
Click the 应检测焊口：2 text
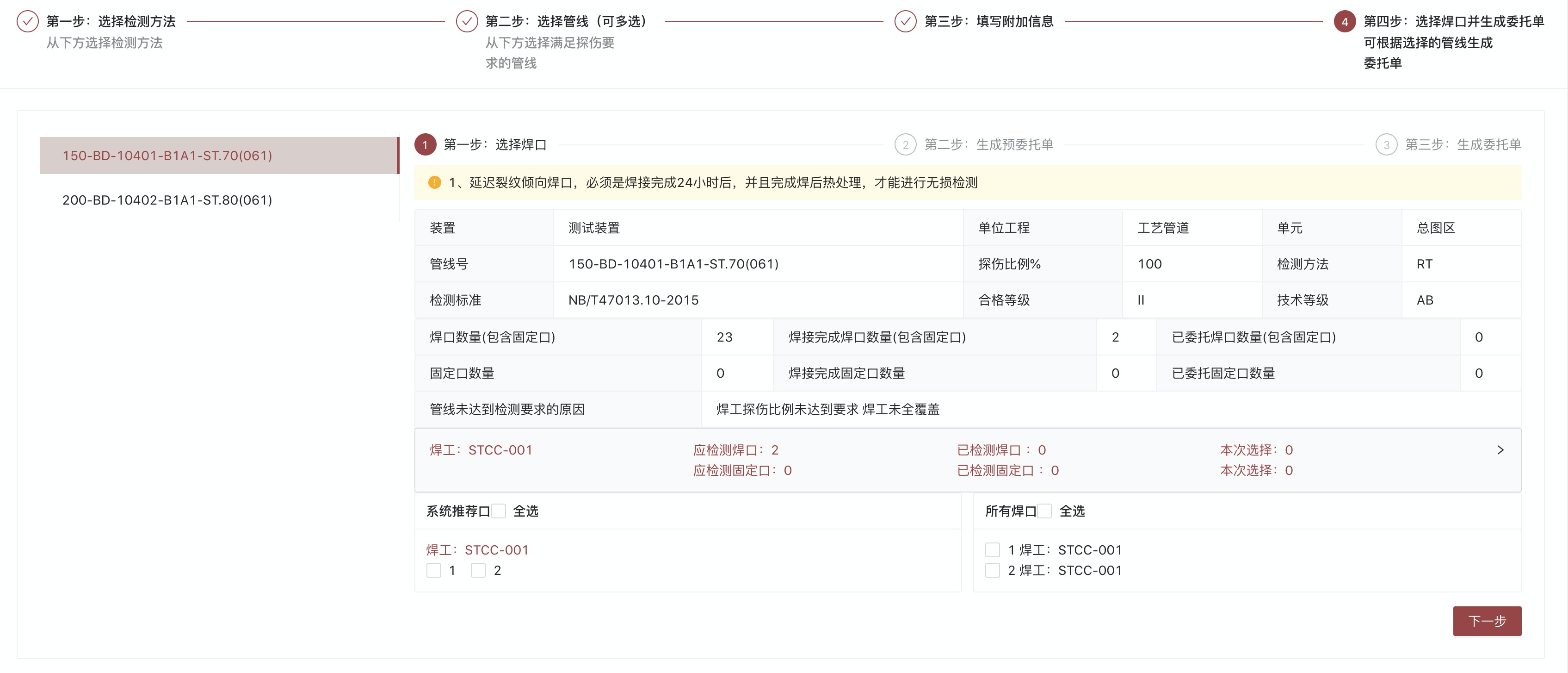click(x=736, y=449)
